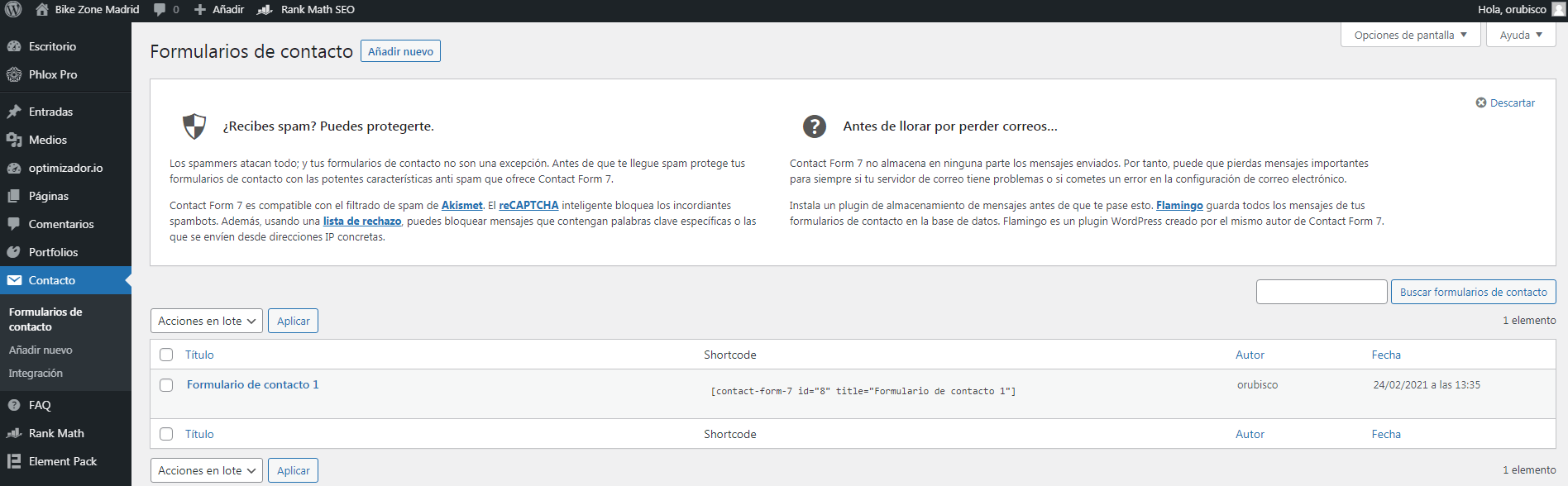
Task: Sort by Autor column header
Action: (x=1250, y=355)
